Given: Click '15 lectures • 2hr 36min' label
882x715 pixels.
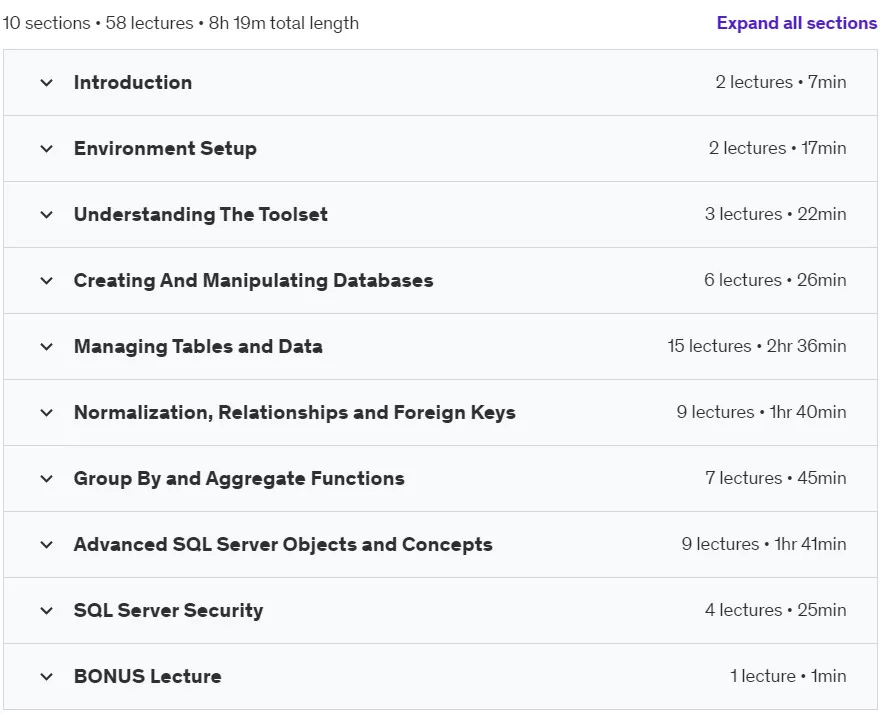Looking at the screenshot, I should tap(757, 346).
